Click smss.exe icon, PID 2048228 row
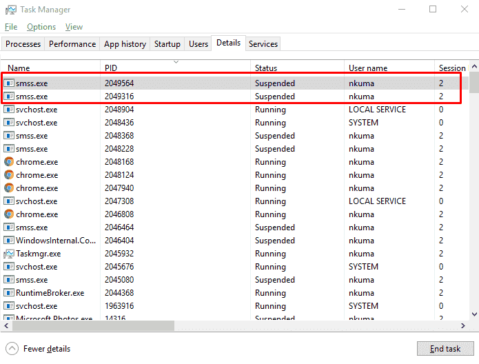The image size is (479, 364). pyautogui.click(x=9, y=149)
